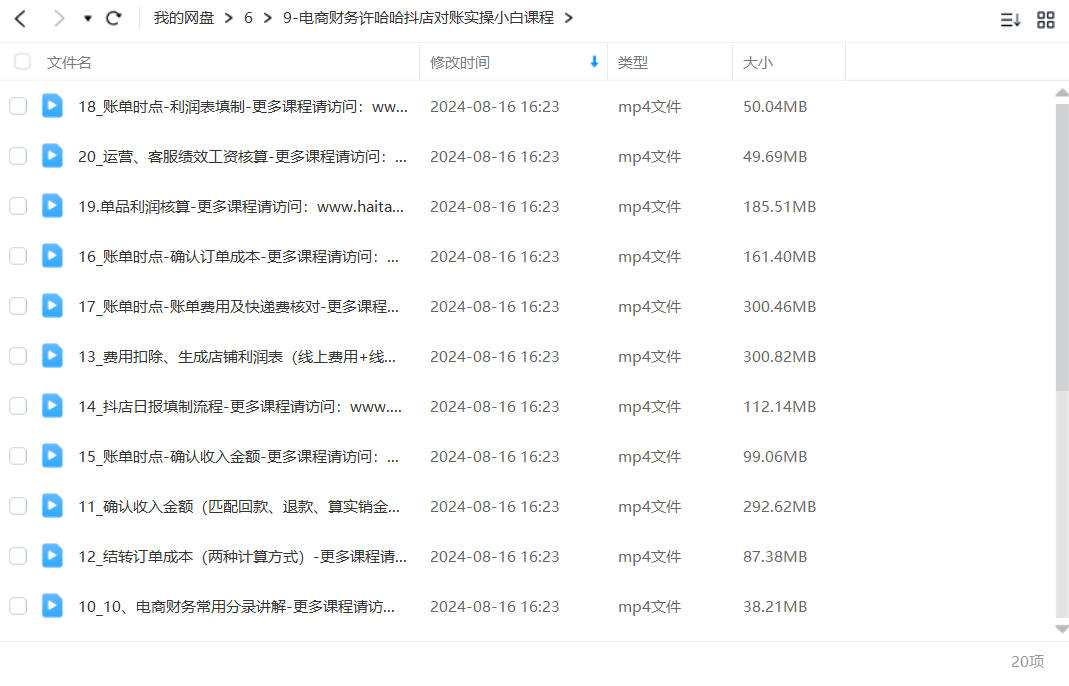The width and height of the screenshot is (1069, 686).
Task: Check the box for 17_账单时点-账单费用及快递费核对
Action: 18,306
